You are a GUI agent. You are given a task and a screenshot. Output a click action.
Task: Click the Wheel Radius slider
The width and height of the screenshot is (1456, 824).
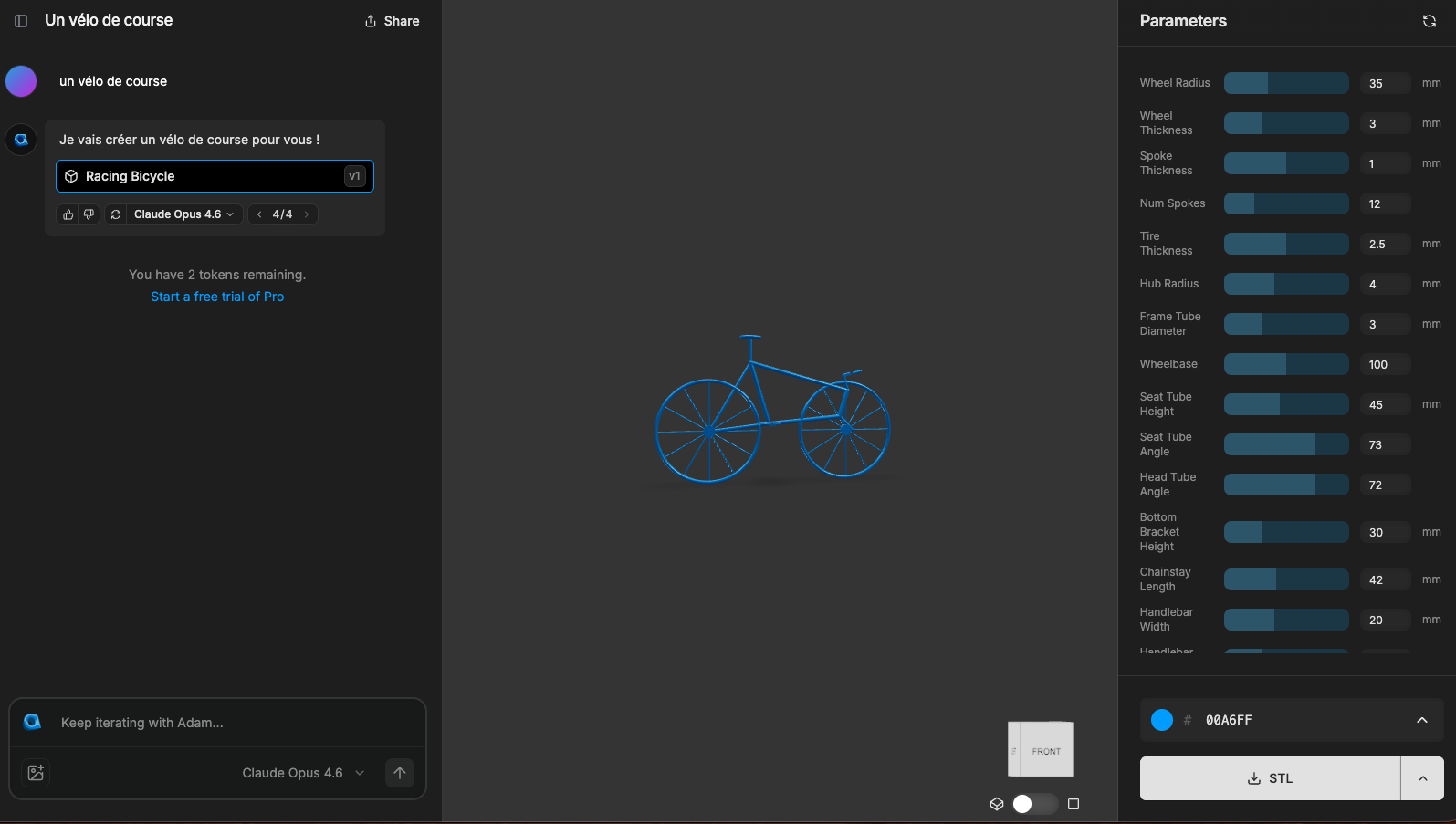click(x=1285, y=83)
